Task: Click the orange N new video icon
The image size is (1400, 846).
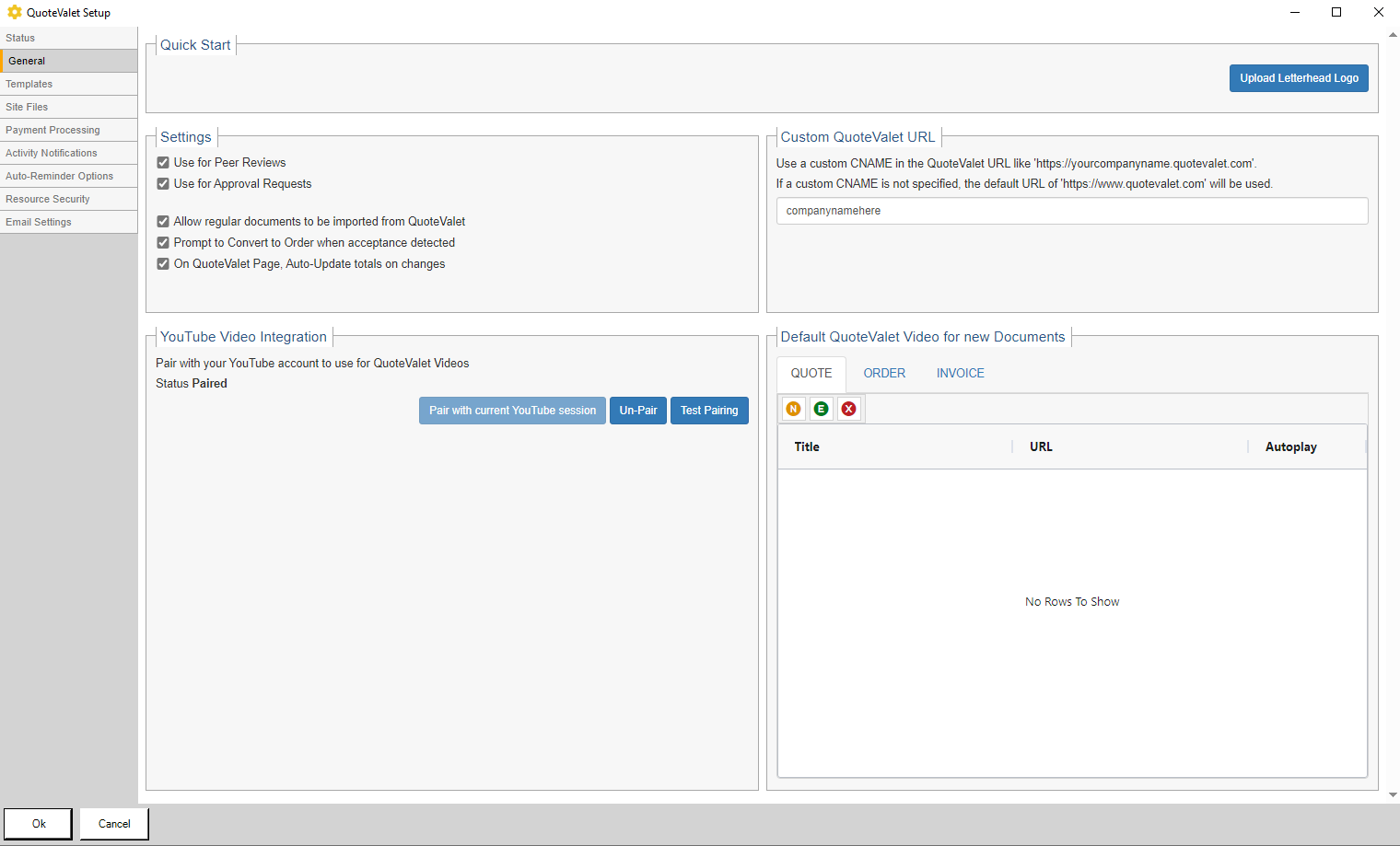Action: [793, 409]
